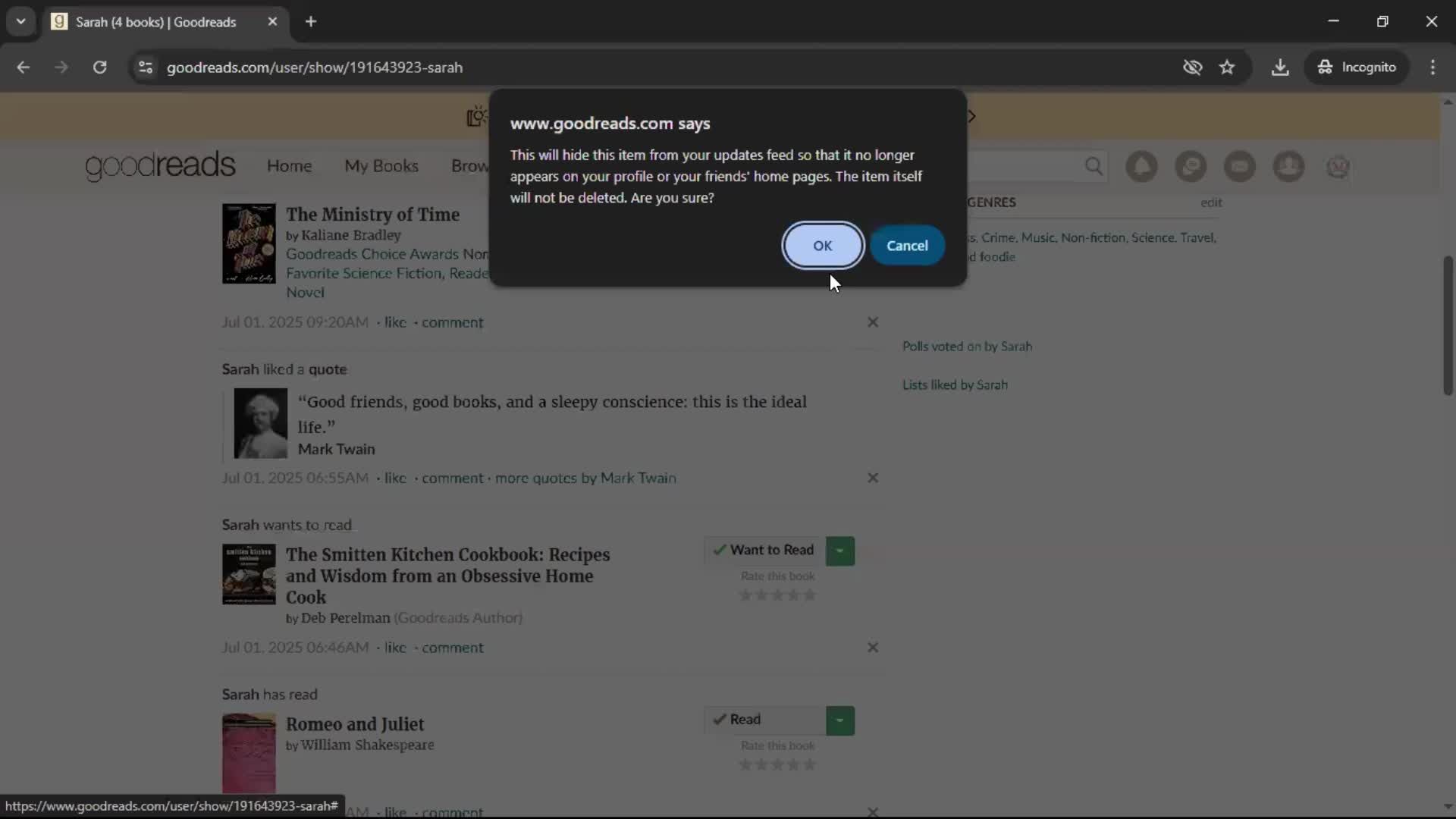Cancel the hide-item dialog
This screenshot has height=819, width=1456.
907,246
